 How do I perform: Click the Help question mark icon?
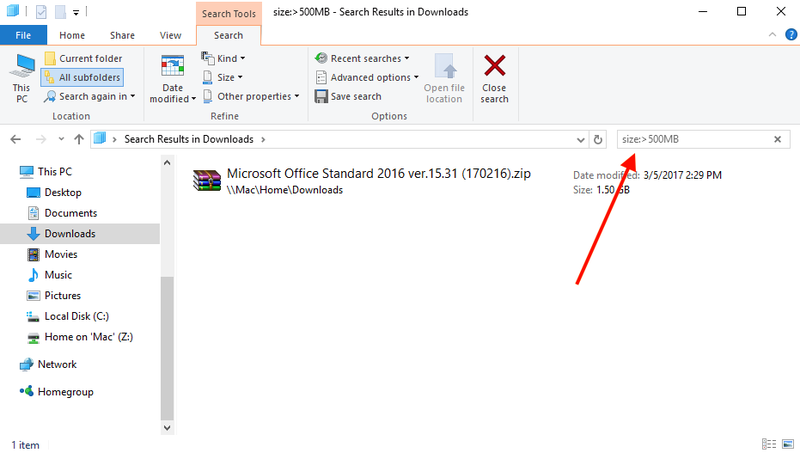click(790, 35)
